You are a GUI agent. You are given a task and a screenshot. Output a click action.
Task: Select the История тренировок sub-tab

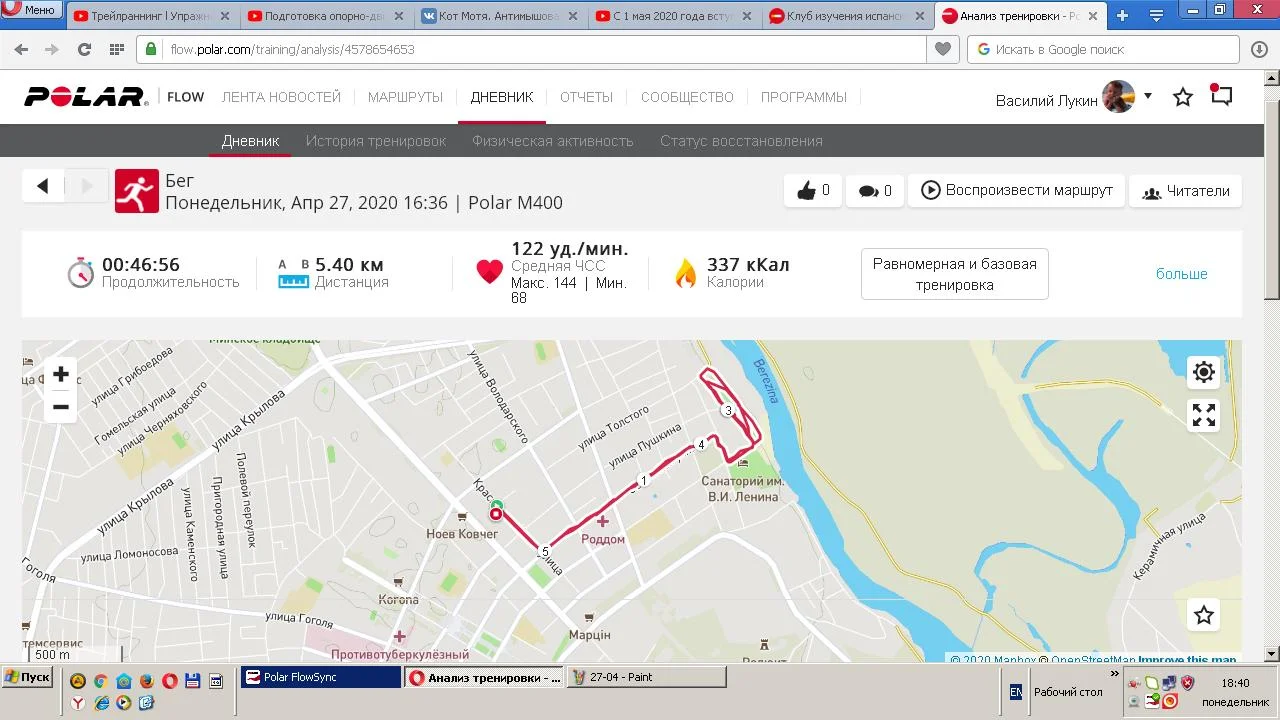pyautogui.click(x=376, y=141)
